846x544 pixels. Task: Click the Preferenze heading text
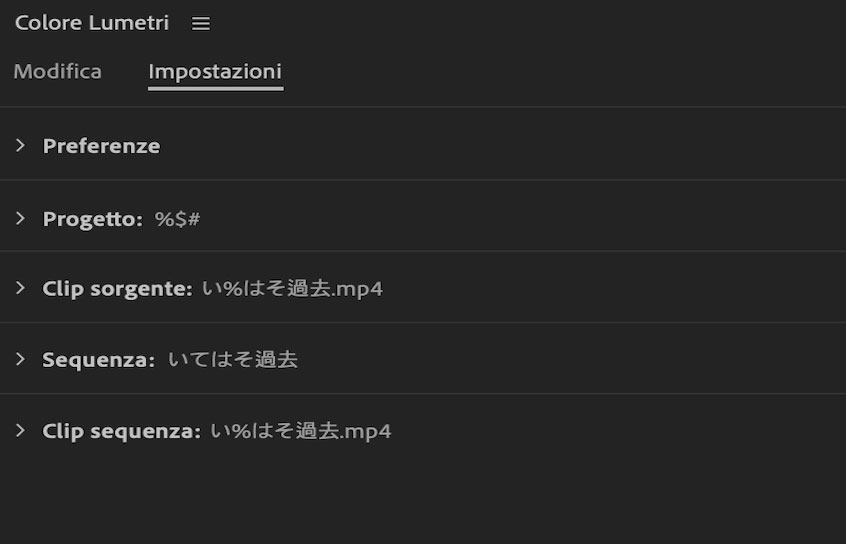click(101, 146)
